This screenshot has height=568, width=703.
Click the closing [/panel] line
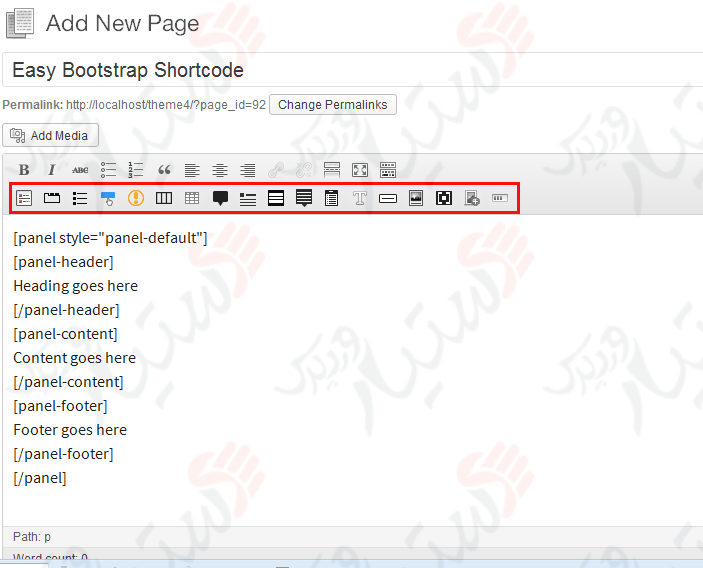click(40, 478)
